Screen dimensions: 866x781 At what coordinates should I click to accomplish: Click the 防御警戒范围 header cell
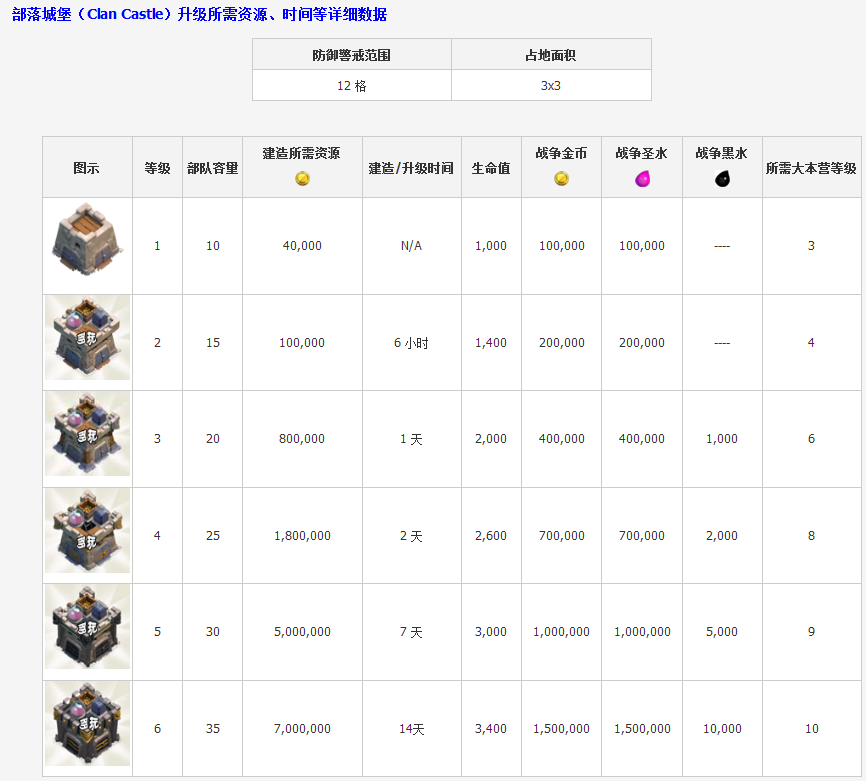352,54
